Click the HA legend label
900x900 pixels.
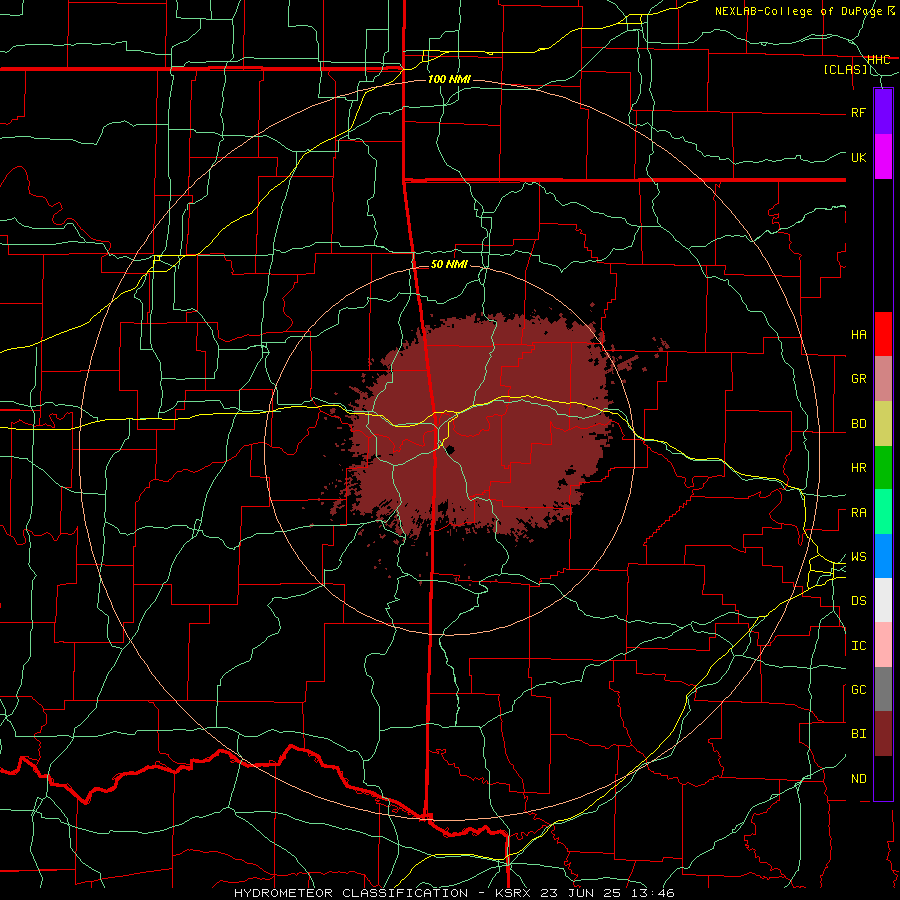(859, 335)
